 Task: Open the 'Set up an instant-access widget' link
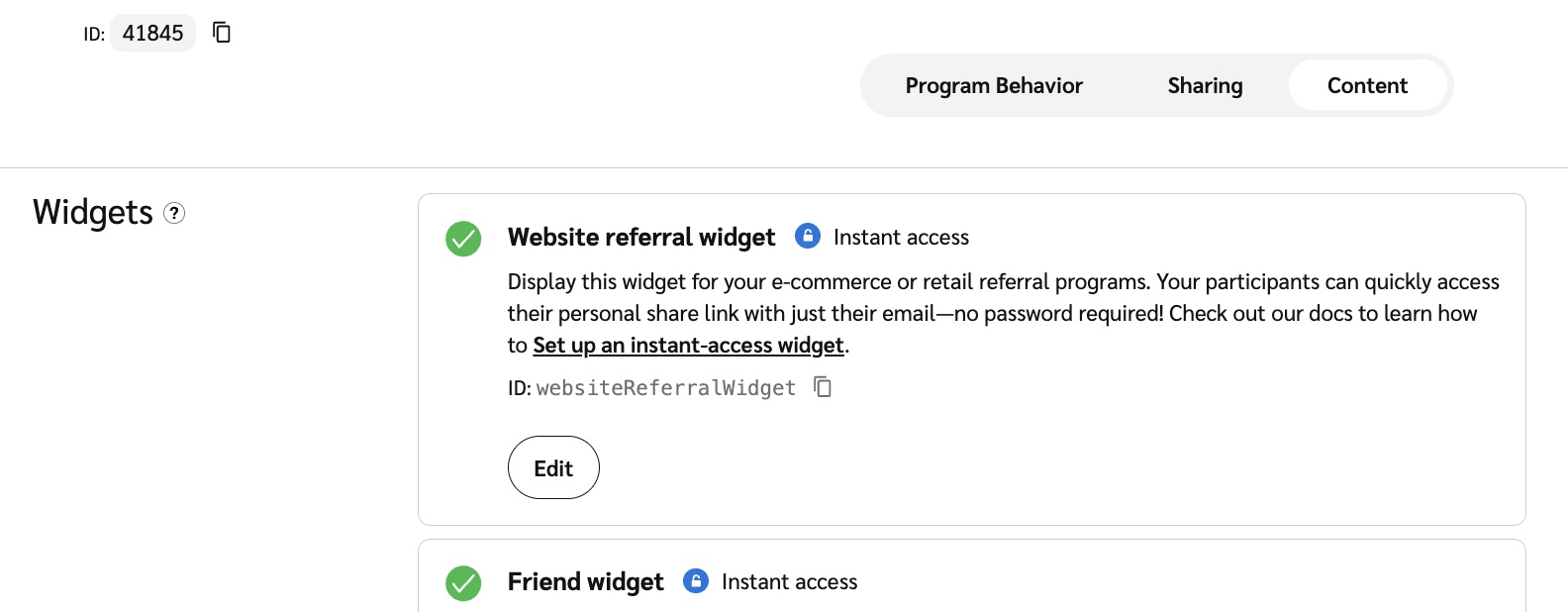coord(688,346)
